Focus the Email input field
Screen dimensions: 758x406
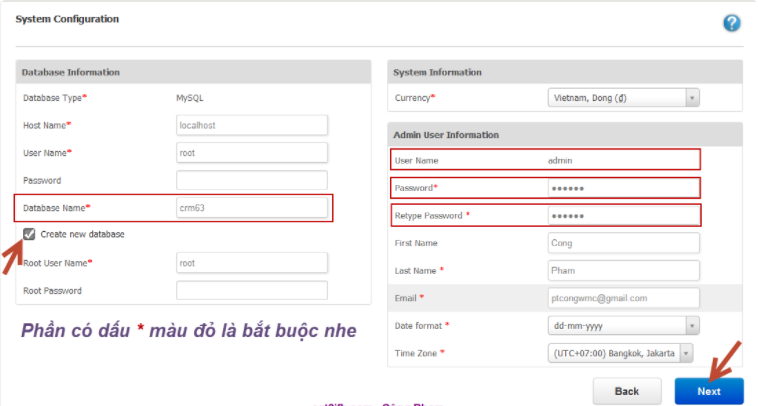pyautogui.click(x=623, y=298)
